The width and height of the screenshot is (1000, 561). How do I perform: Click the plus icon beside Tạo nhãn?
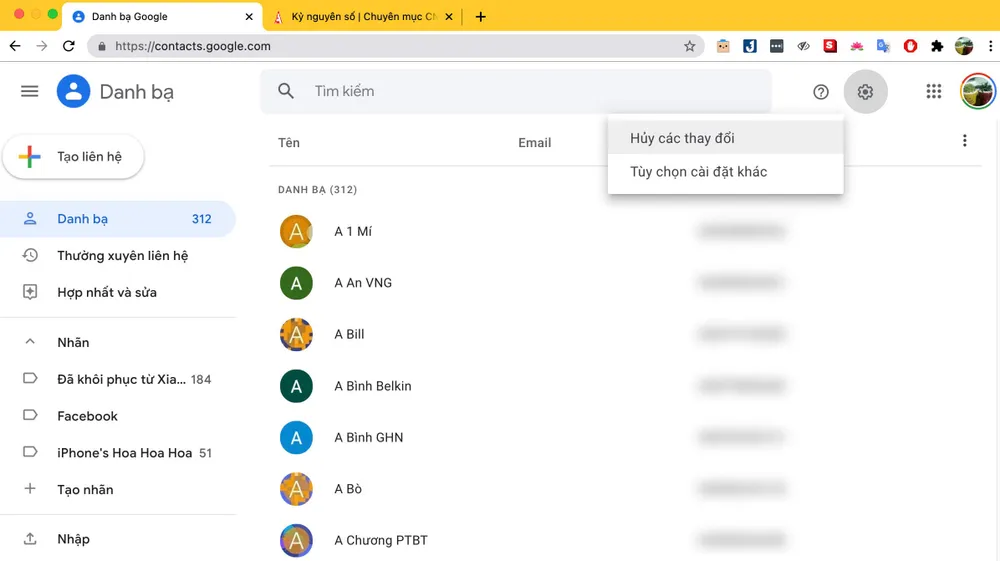click(x=30, y=489)
